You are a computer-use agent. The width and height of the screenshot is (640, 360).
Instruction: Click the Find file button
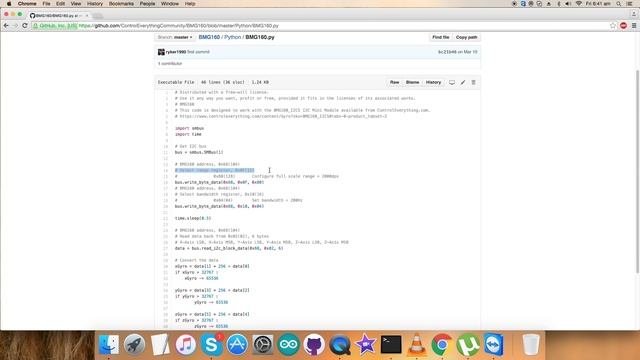[x=441, y=37]
